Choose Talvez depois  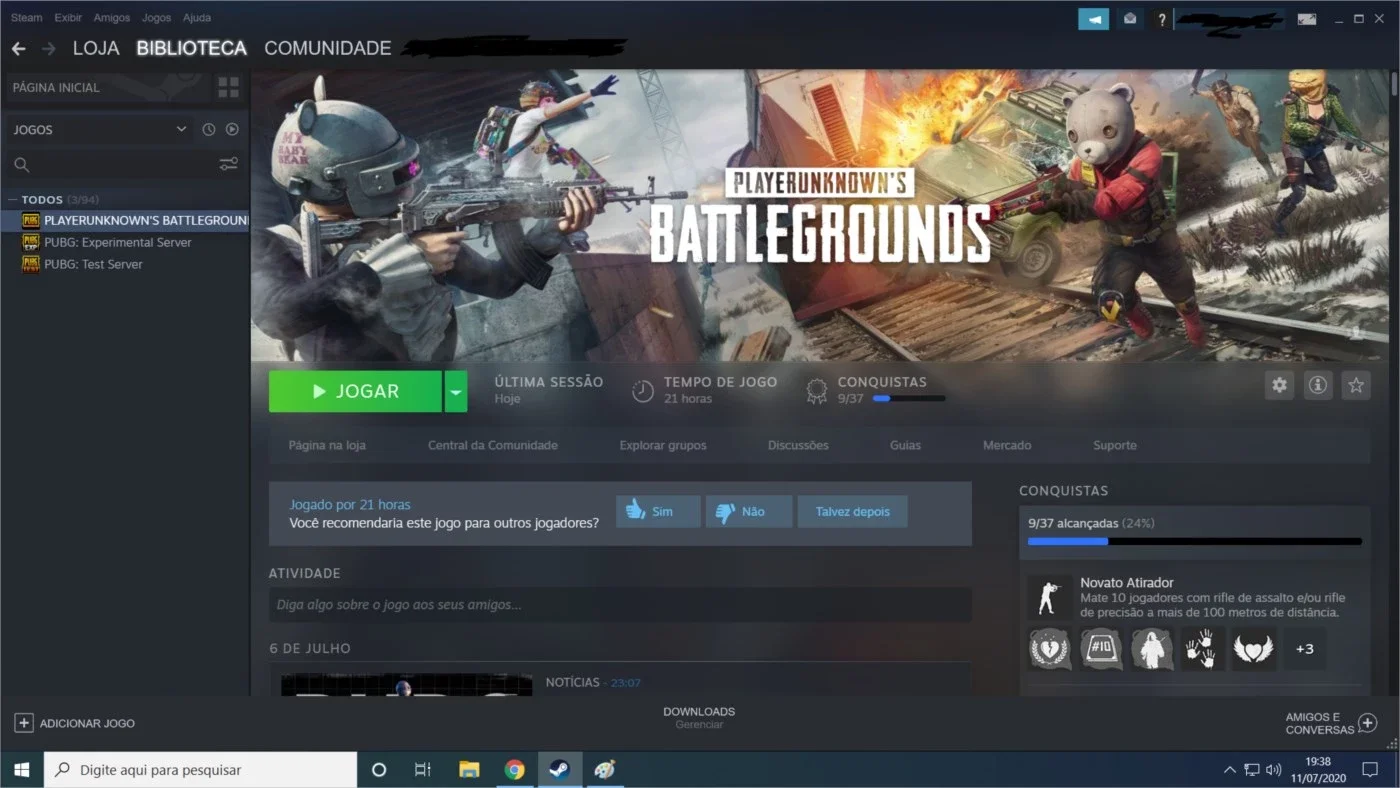click(x=852, y=511)
